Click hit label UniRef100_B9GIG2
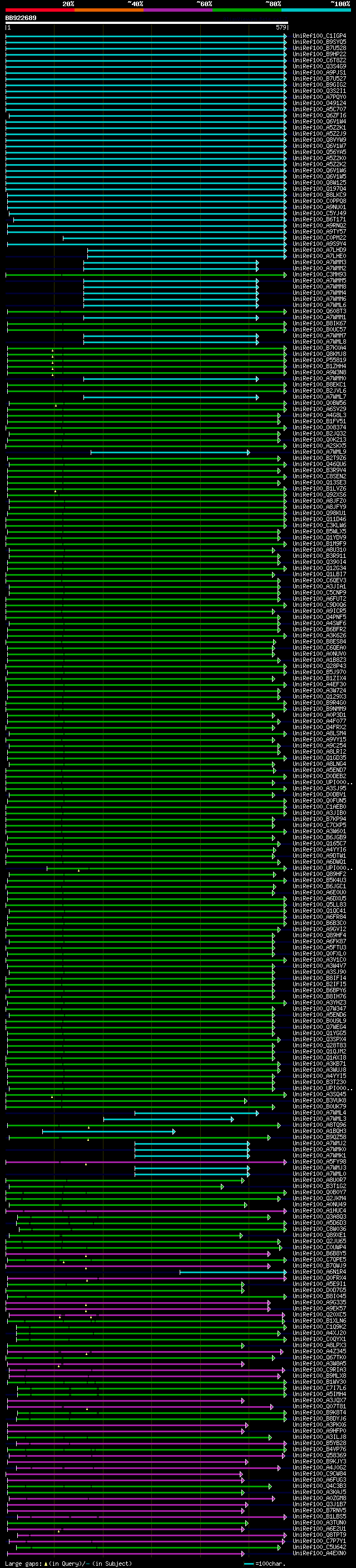 click(x=319, y=85)
